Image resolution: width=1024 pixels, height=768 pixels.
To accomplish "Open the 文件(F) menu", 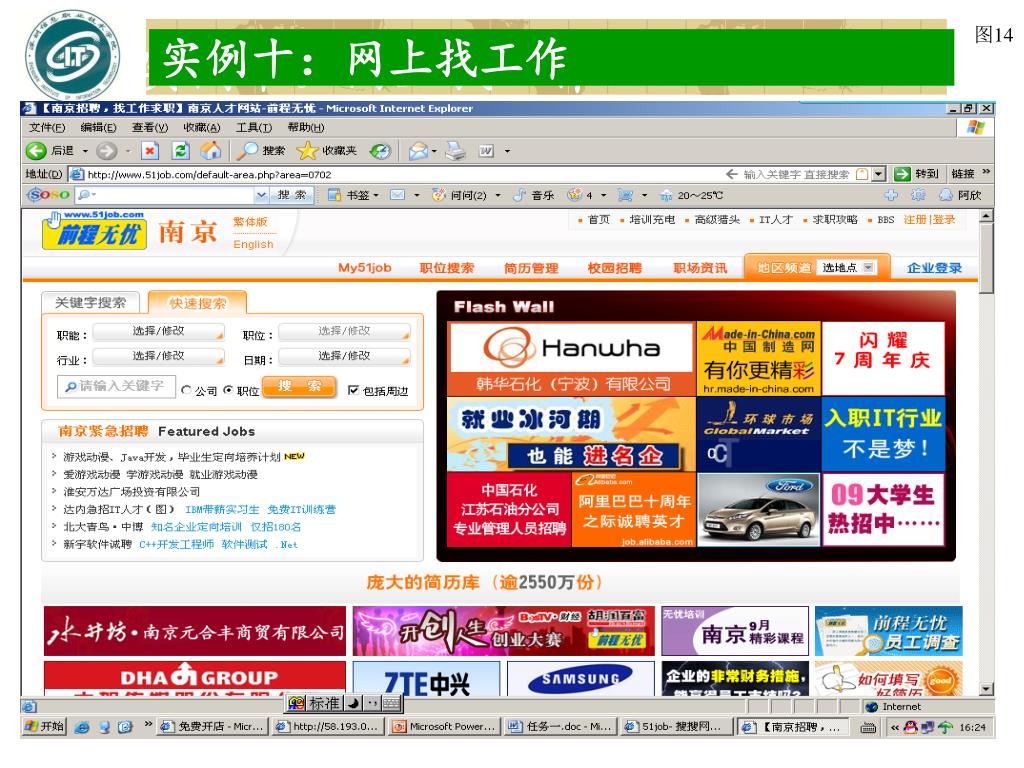I will click(46, 127).
